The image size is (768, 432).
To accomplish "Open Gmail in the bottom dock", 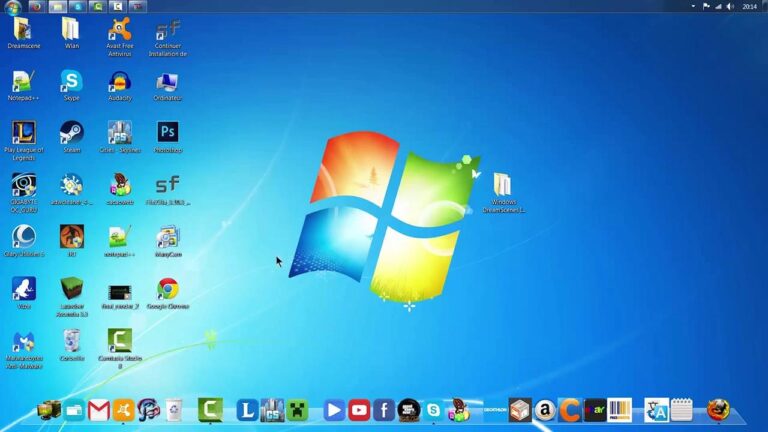I will click(x=98, y=410).
